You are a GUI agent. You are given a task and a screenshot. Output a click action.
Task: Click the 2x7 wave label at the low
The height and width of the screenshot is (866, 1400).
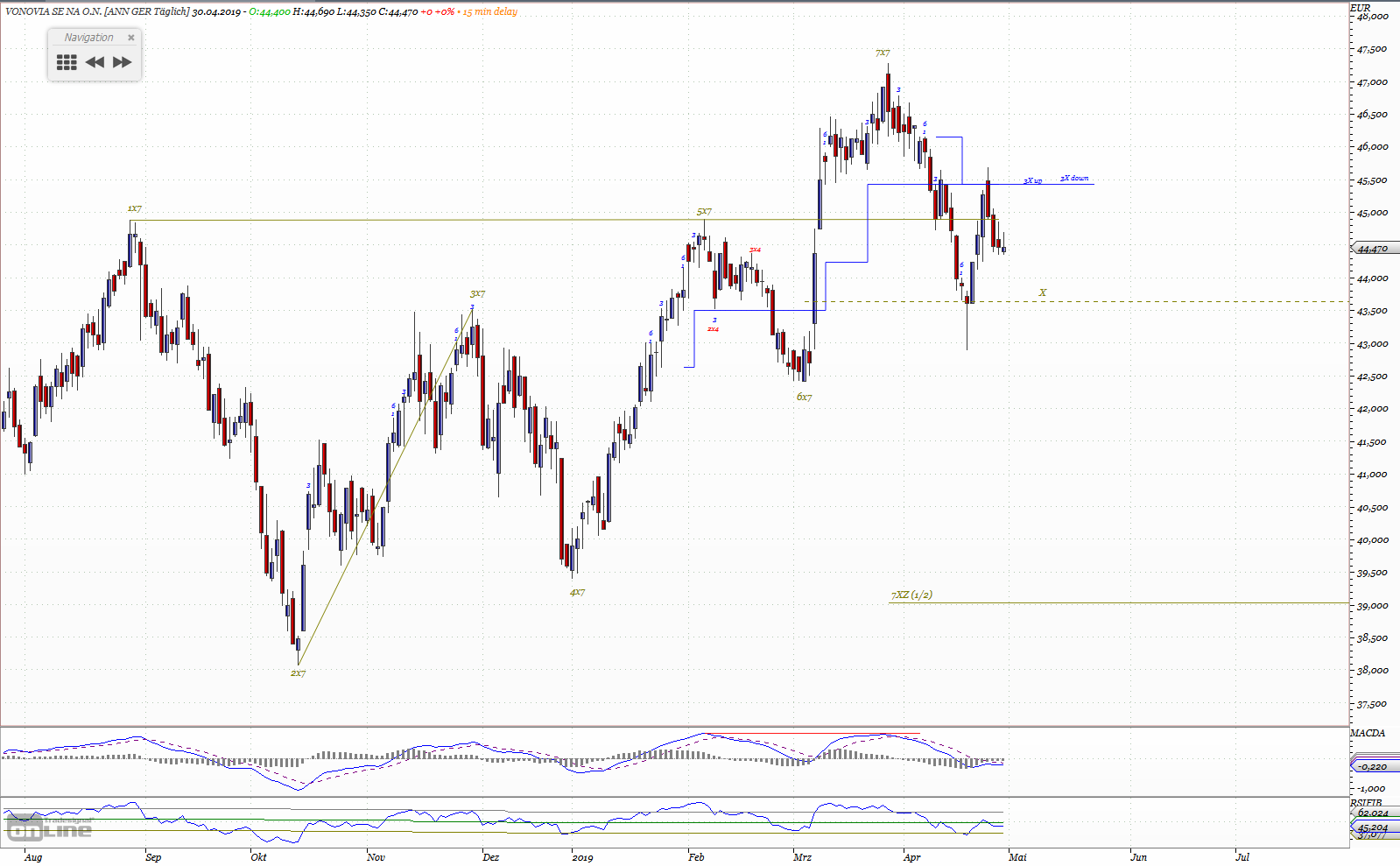coord(298,672)
